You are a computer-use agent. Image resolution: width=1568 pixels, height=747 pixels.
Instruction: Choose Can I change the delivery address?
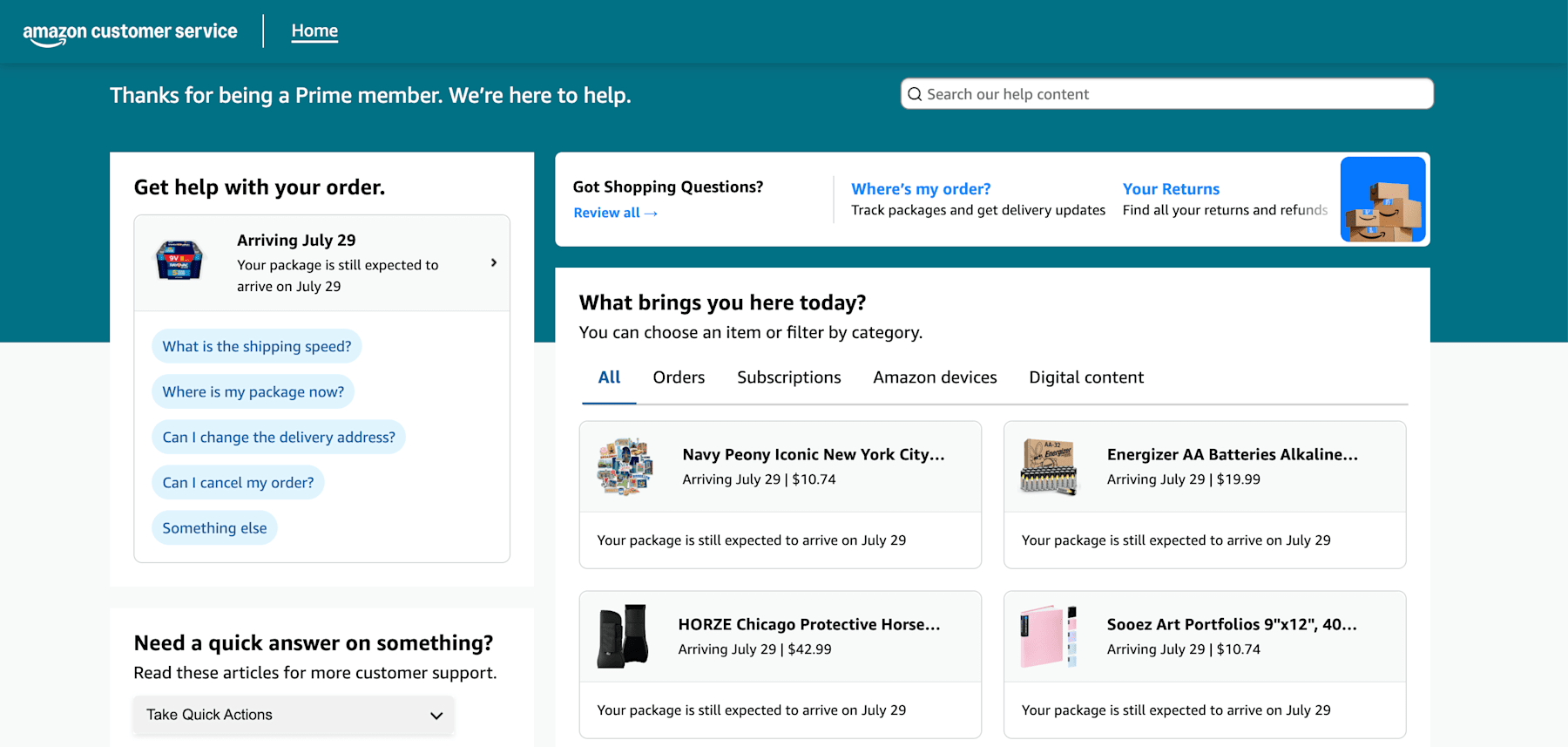(279, 437)
